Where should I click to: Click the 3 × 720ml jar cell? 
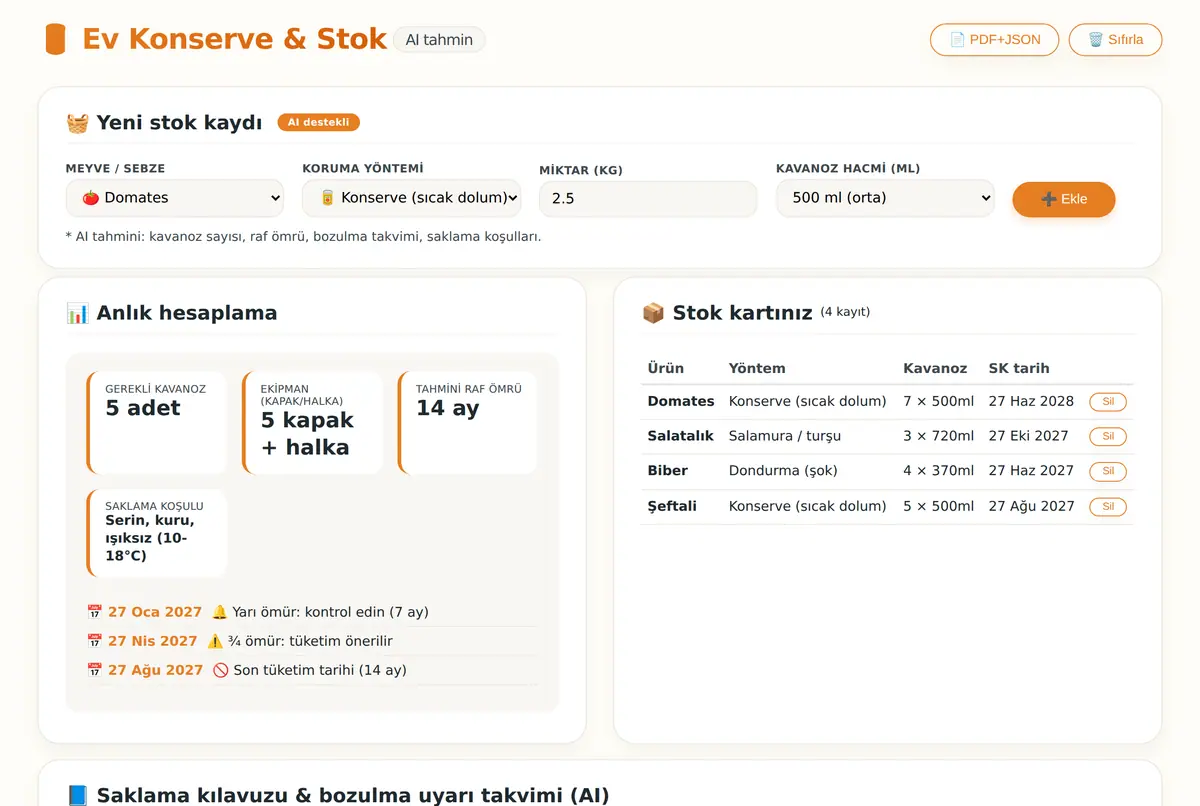click(938, 436)
